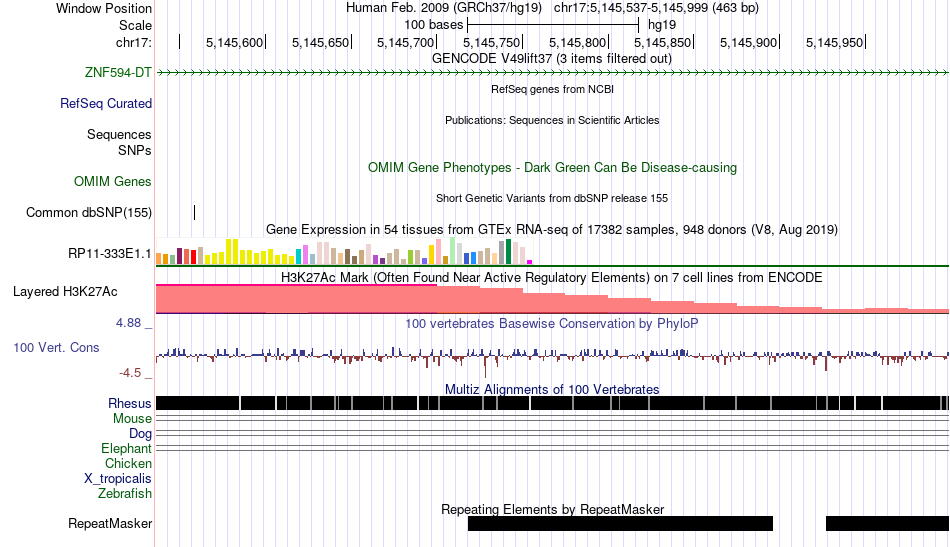
Task: Click the common dbSNP variant tick mark
Action: point(194,213)
